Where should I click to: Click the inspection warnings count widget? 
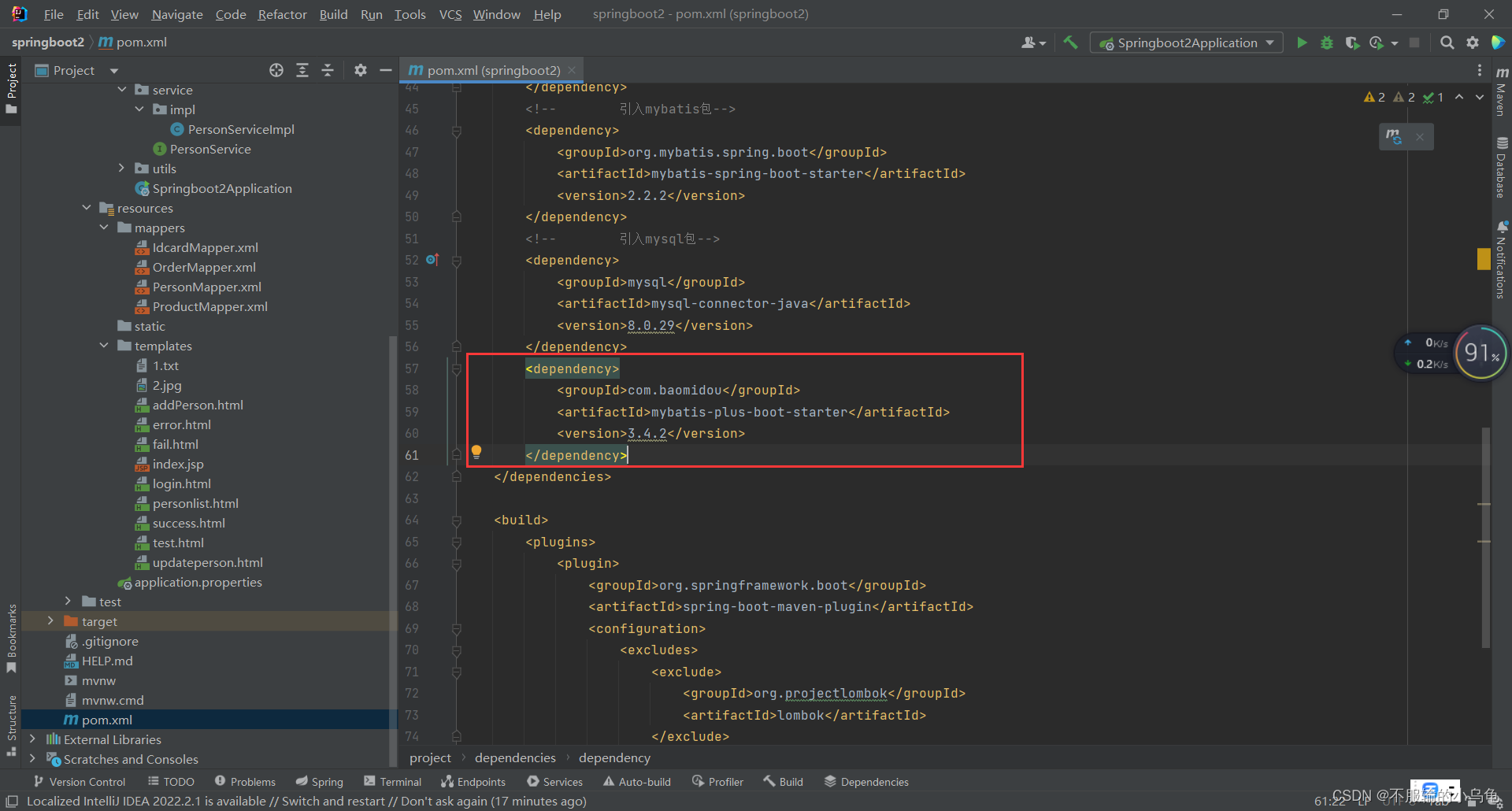click(x=1404, y=97)
